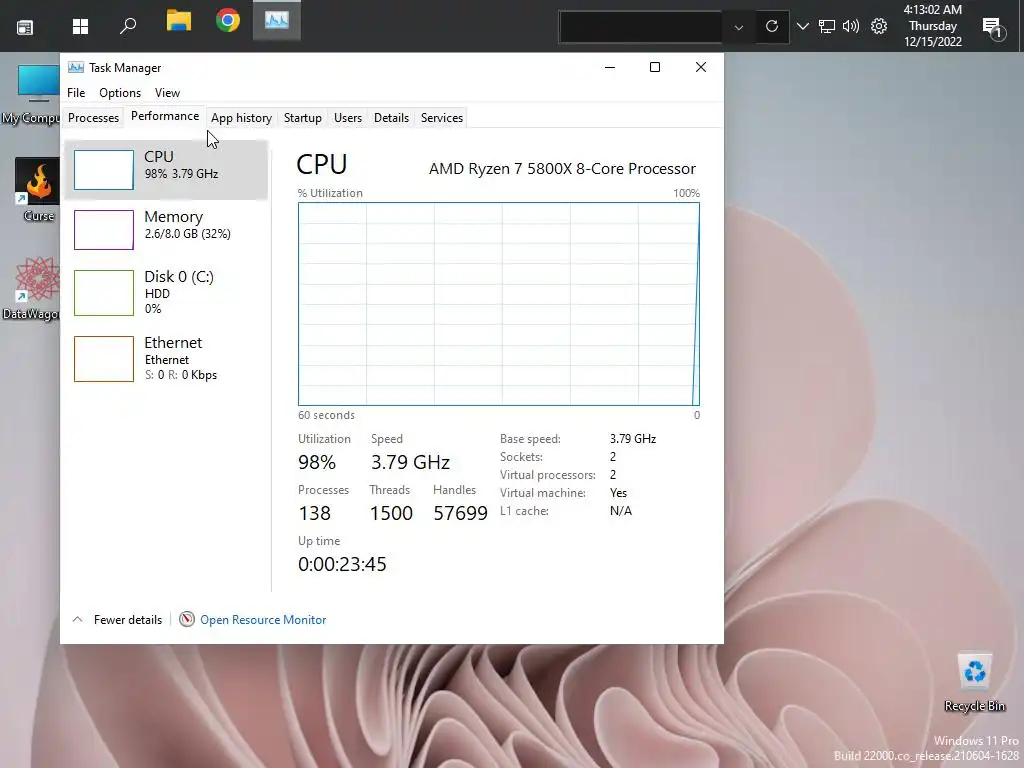Open File Explorer from the taskbar
This screenshot has width=1024, height=768.
coord(178,21)
